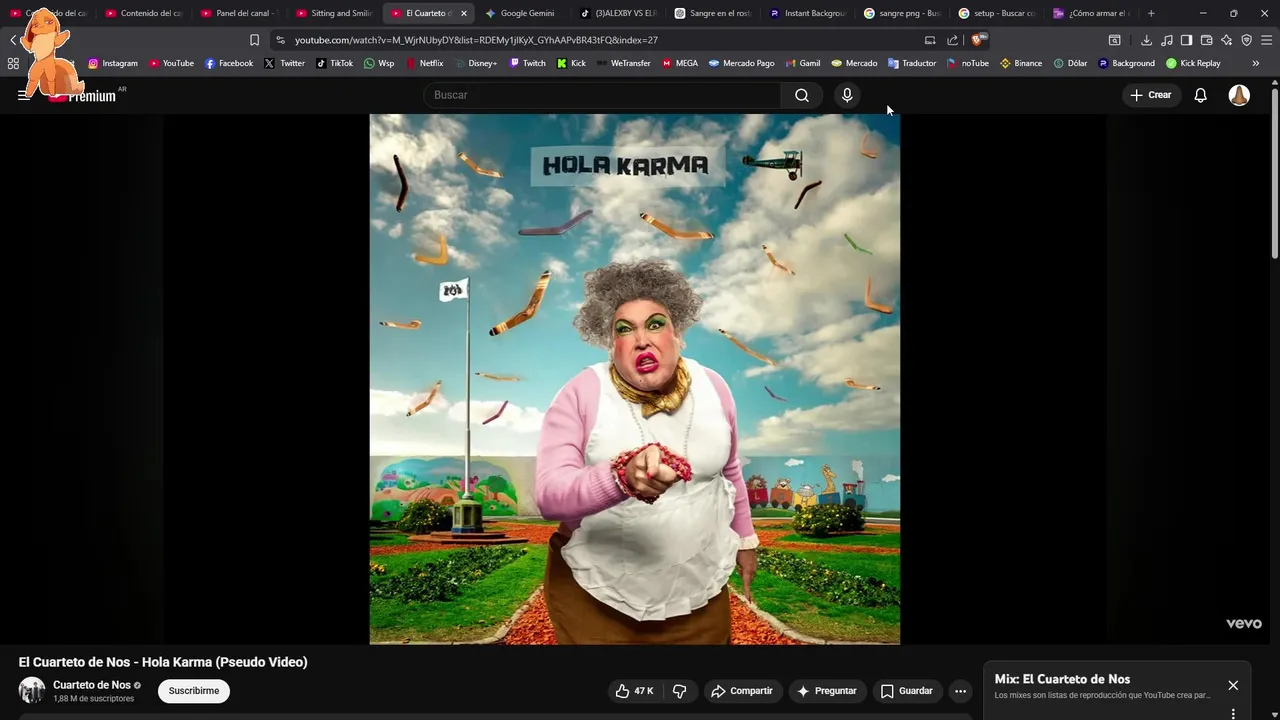Start voice search with microphone icon
This screenshot has width=1280, height=720.
[x=847, y=95]
